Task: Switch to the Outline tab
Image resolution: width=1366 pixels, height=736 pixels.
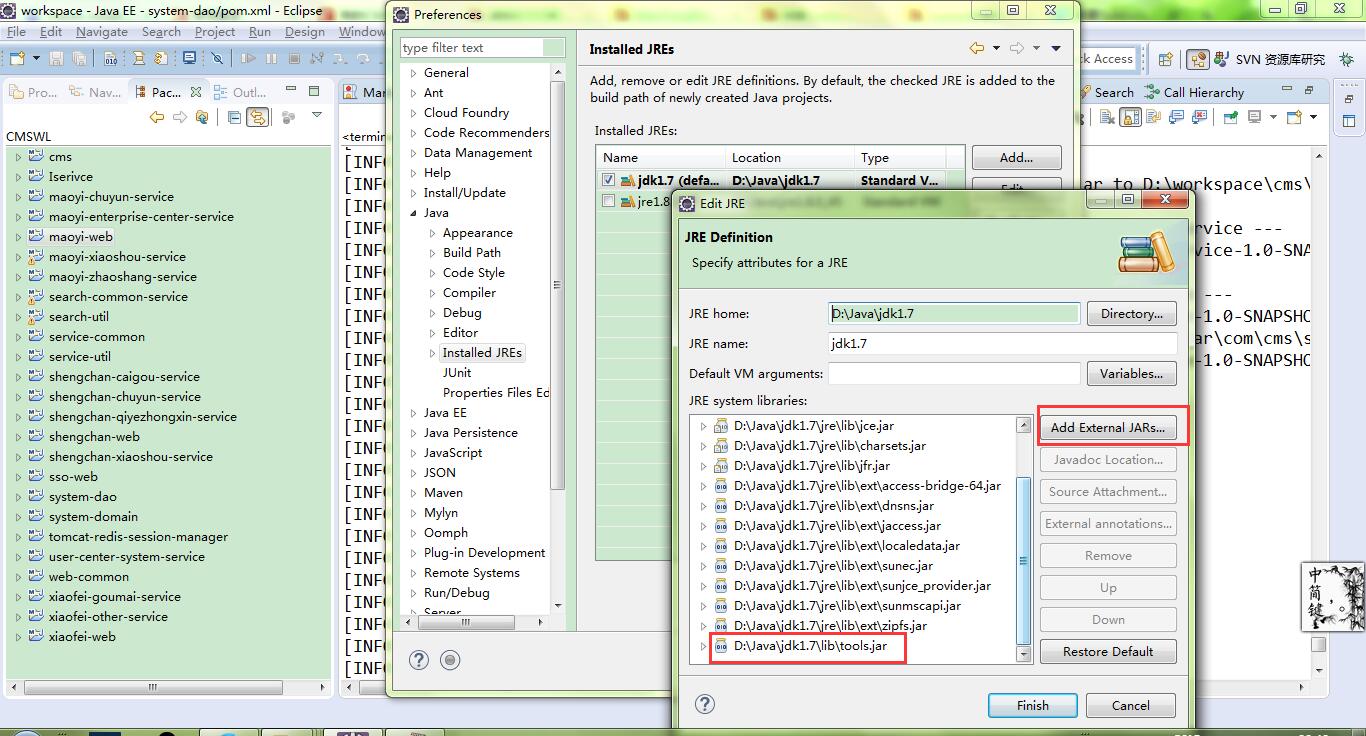Action: point(240,92)
